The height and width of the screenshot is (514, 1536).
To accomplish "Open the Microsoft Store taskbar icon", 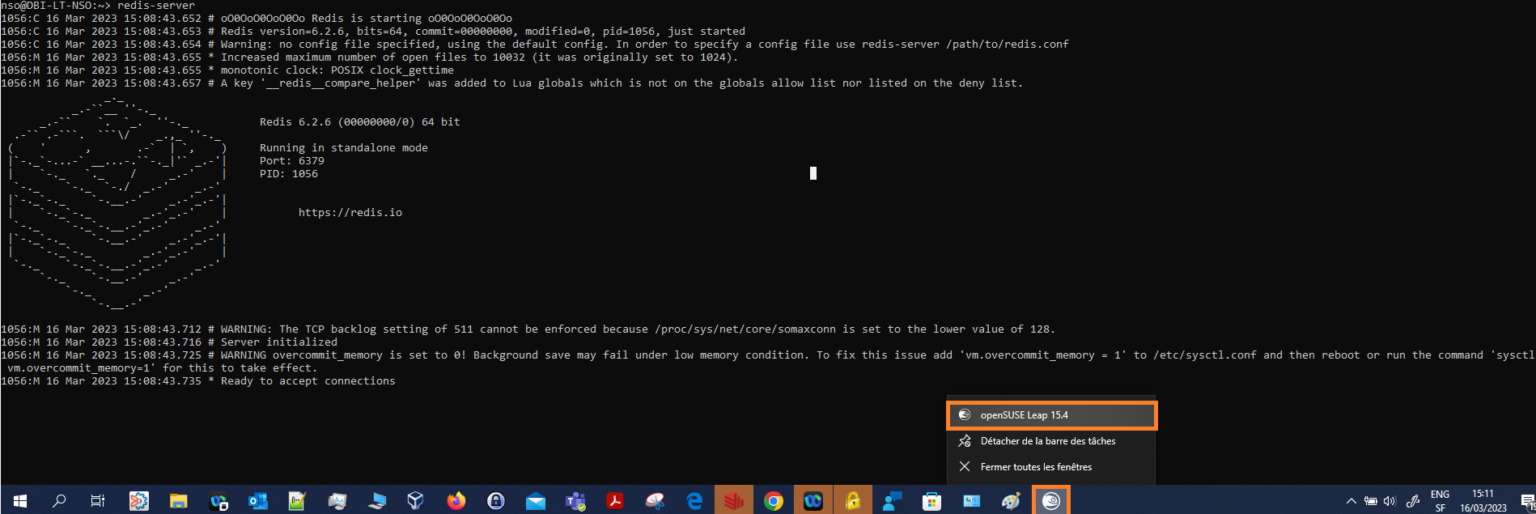I will pyautogui.click(x=931, y=501).
